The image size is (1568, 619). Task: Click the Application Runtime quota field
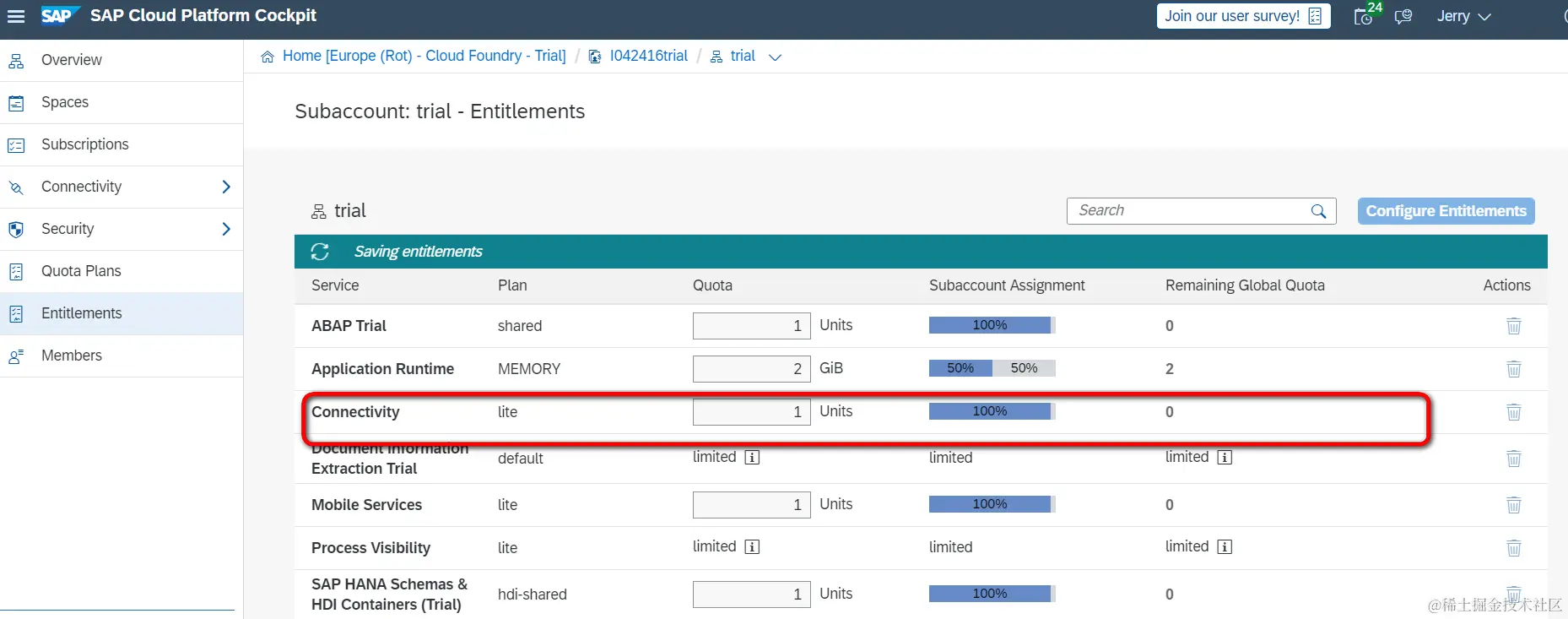click(751, 369)
